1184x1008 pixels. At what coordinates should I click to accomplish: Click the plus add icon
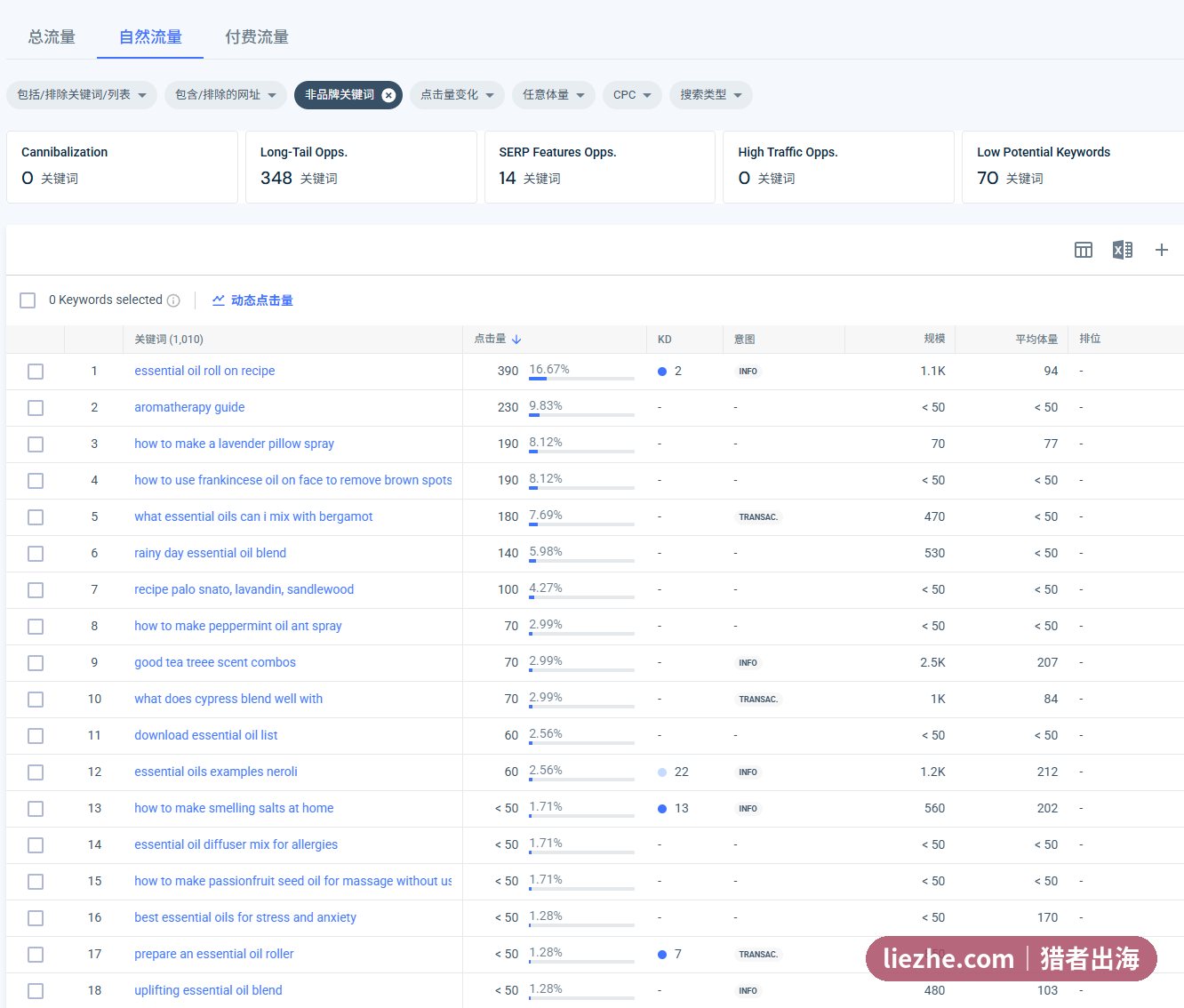tap(1161, 250)
